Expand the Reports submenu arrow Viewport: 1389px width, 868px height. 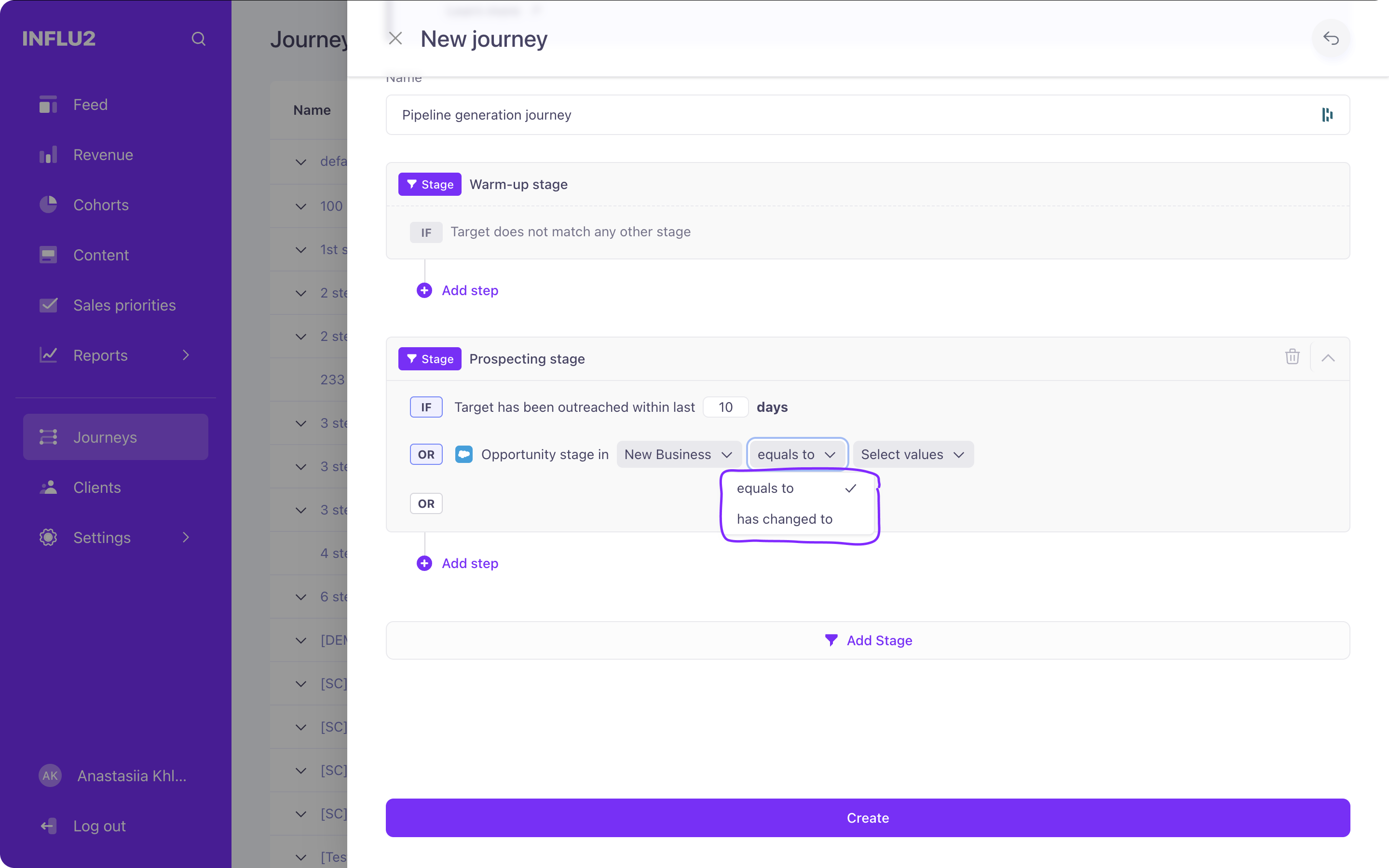coord(185,355)
